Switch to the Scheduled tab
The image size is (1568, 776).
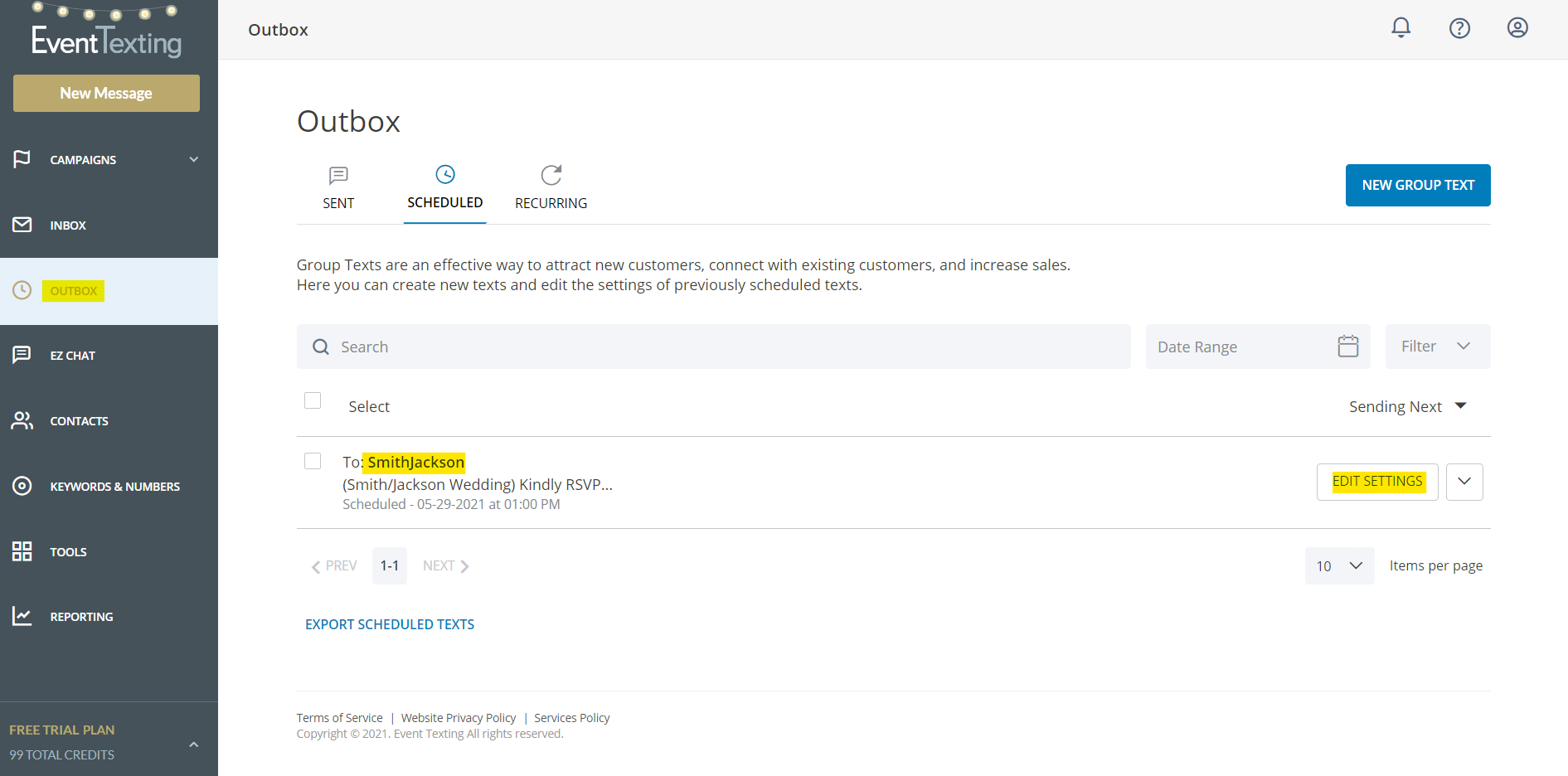[x=445, y=192]
